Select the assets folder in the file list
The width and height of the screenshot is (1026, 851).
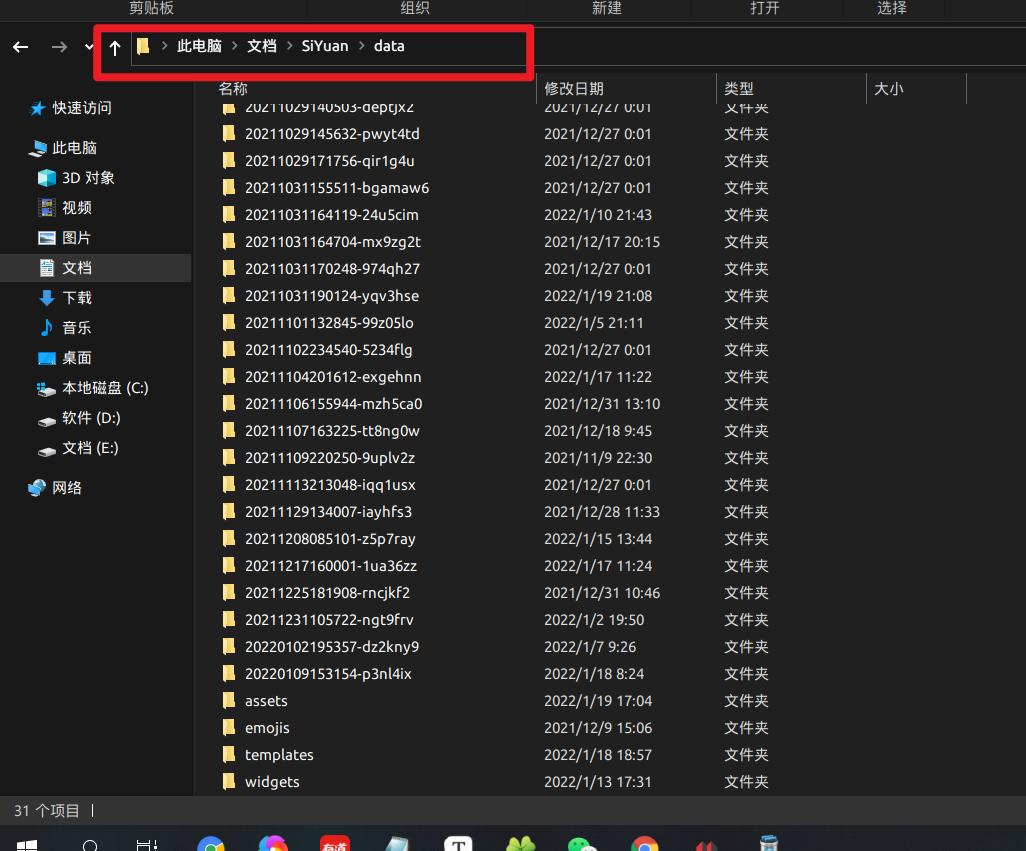point(264,700)
